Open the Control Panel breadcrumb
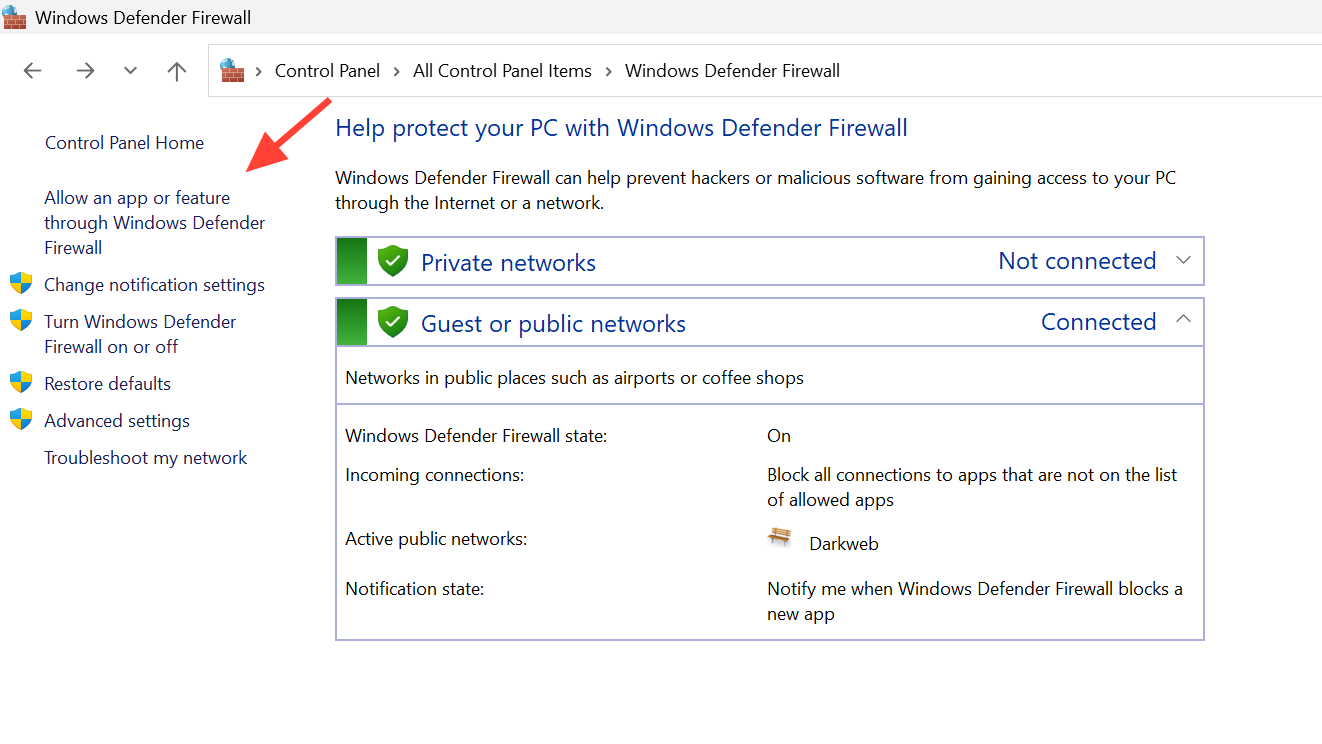 click(327, 71)
